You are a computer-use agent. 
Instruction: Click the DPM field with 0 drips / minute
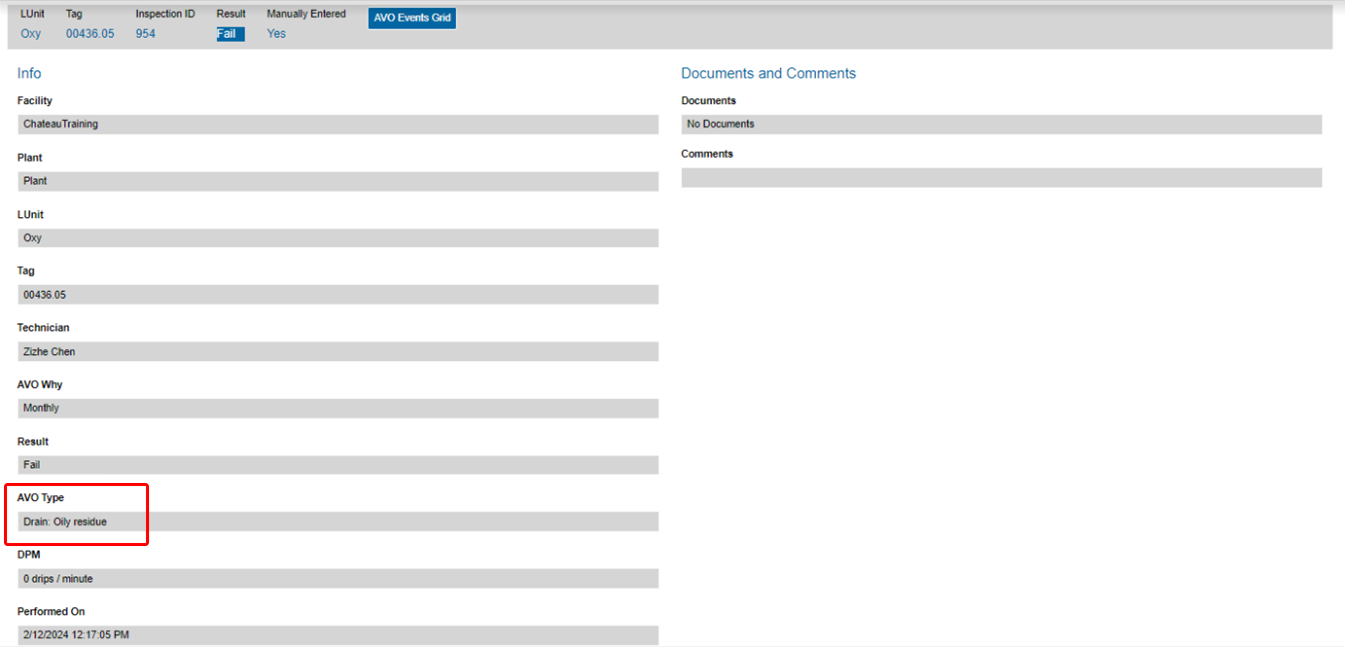338,579
